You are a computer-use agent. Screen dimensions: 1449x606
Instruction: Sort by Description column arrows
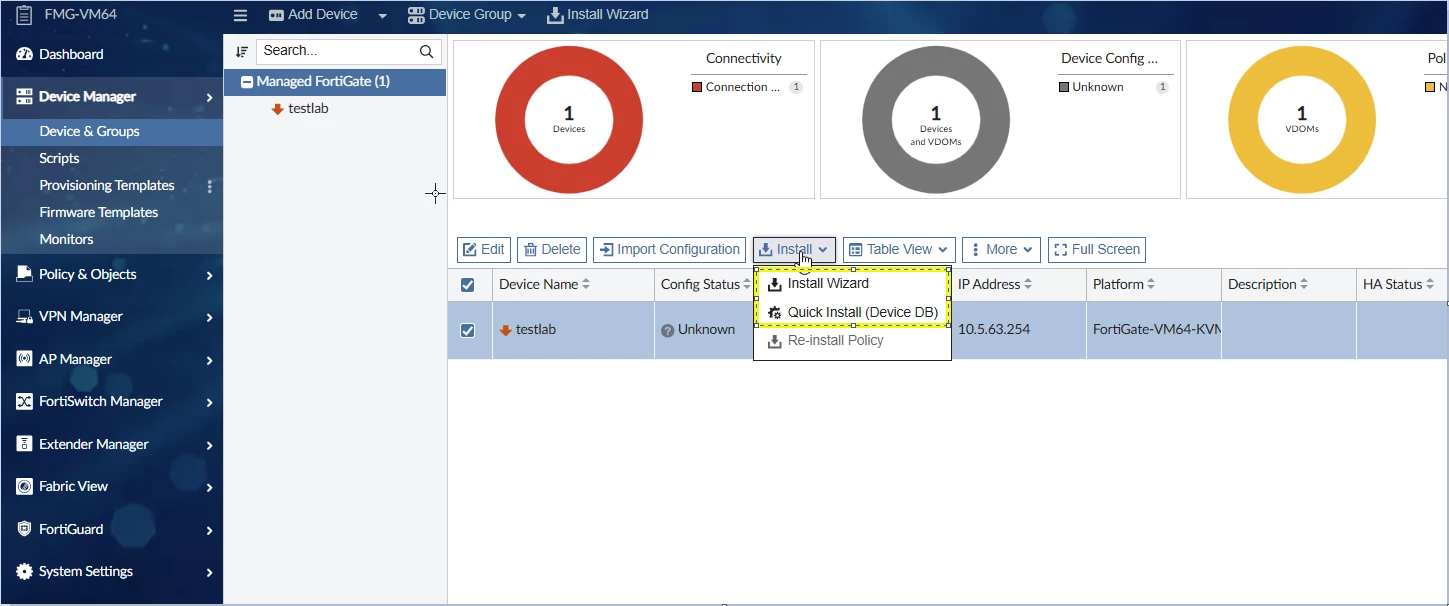1304,285
